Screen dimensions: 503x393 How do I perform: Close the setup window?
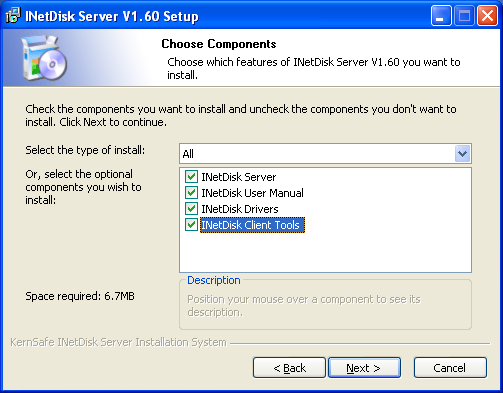(487, 16)
